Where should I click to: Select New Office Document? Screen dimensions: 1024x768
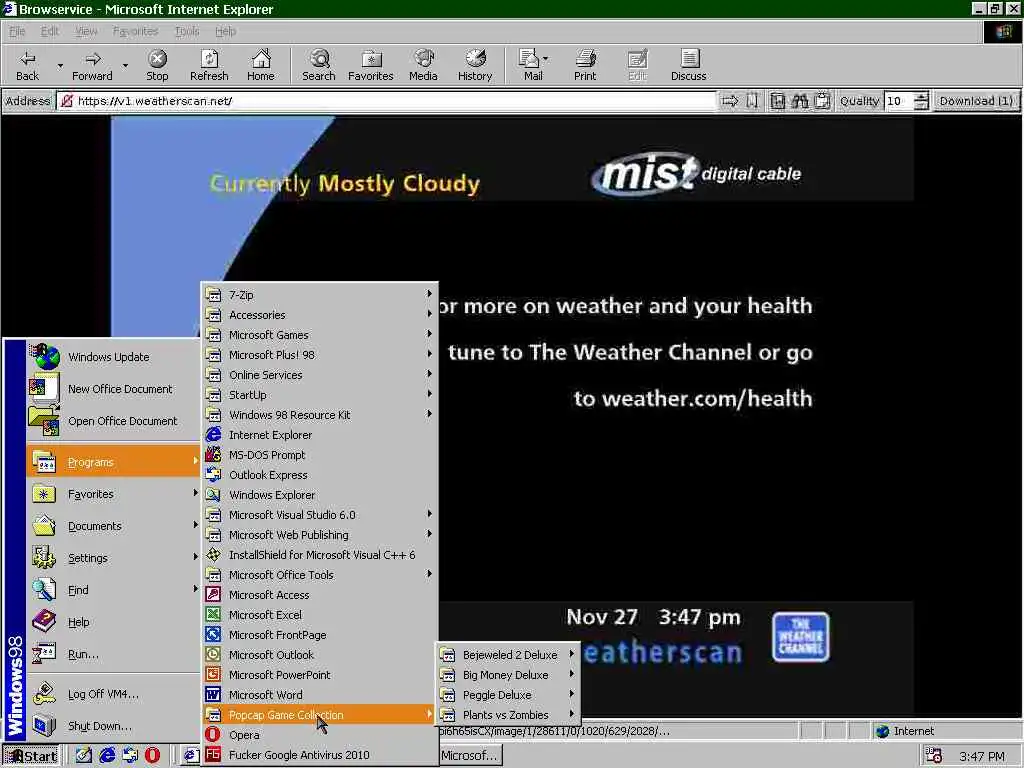tap(114, 389)
